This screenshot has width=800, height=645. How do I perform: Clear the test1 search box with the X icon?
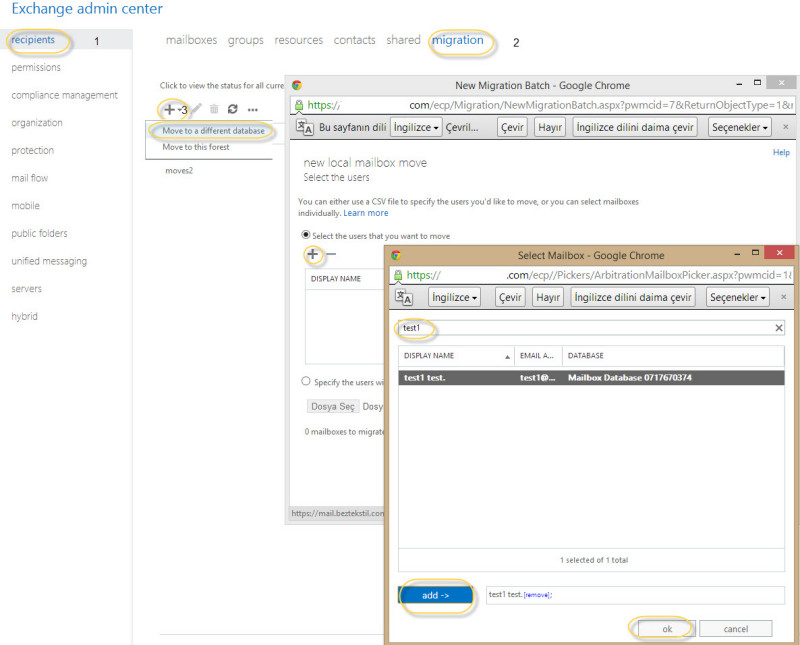pos(779,328)
